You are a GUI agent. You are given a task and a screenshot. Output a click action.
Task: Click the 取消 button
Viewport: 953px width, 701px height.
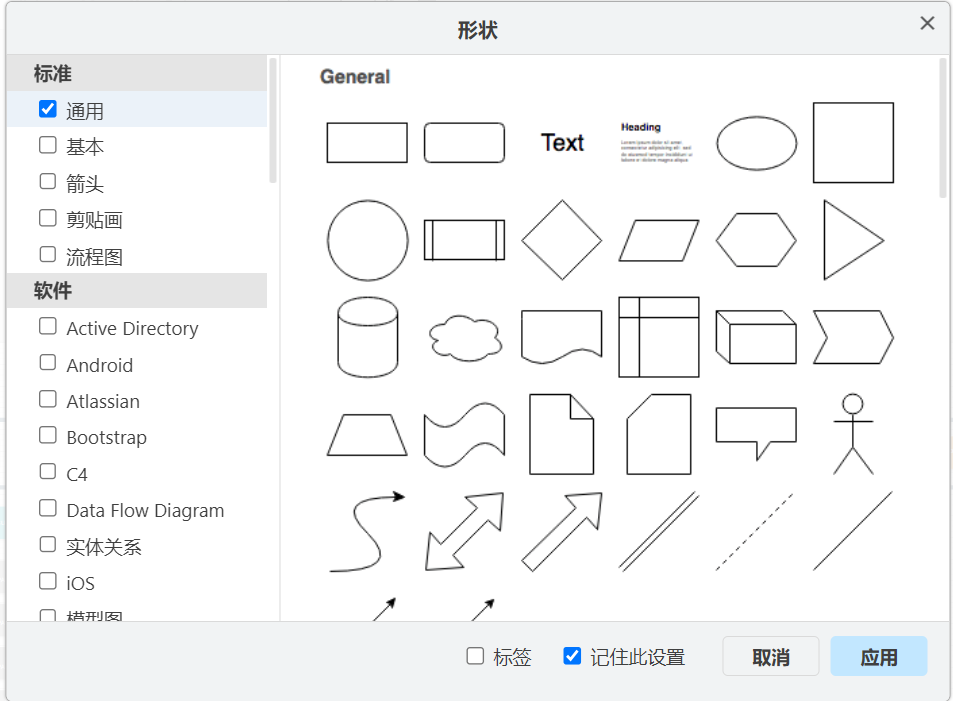pos(770,656)
